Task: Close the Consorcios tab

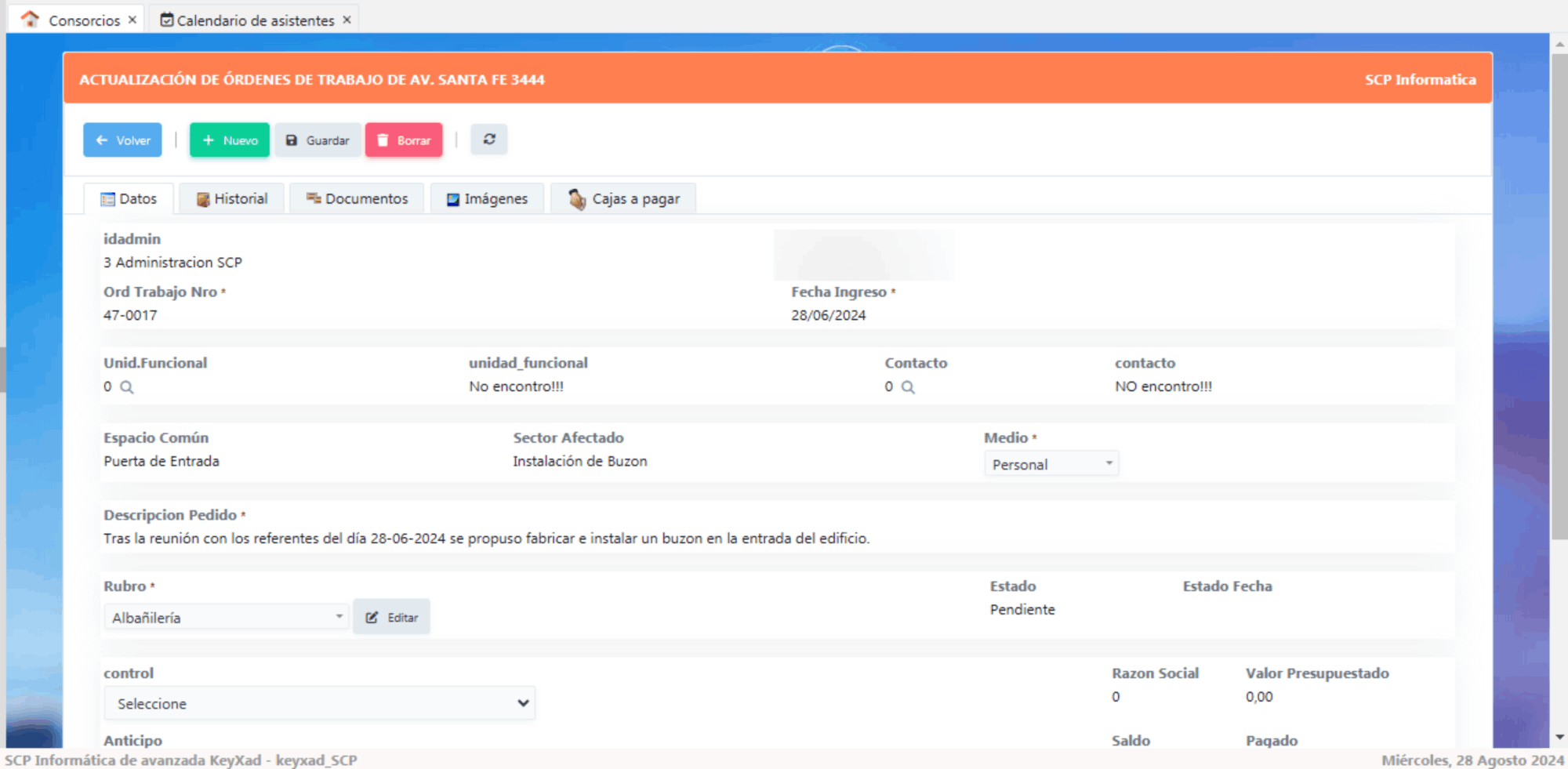Action: 132,20
